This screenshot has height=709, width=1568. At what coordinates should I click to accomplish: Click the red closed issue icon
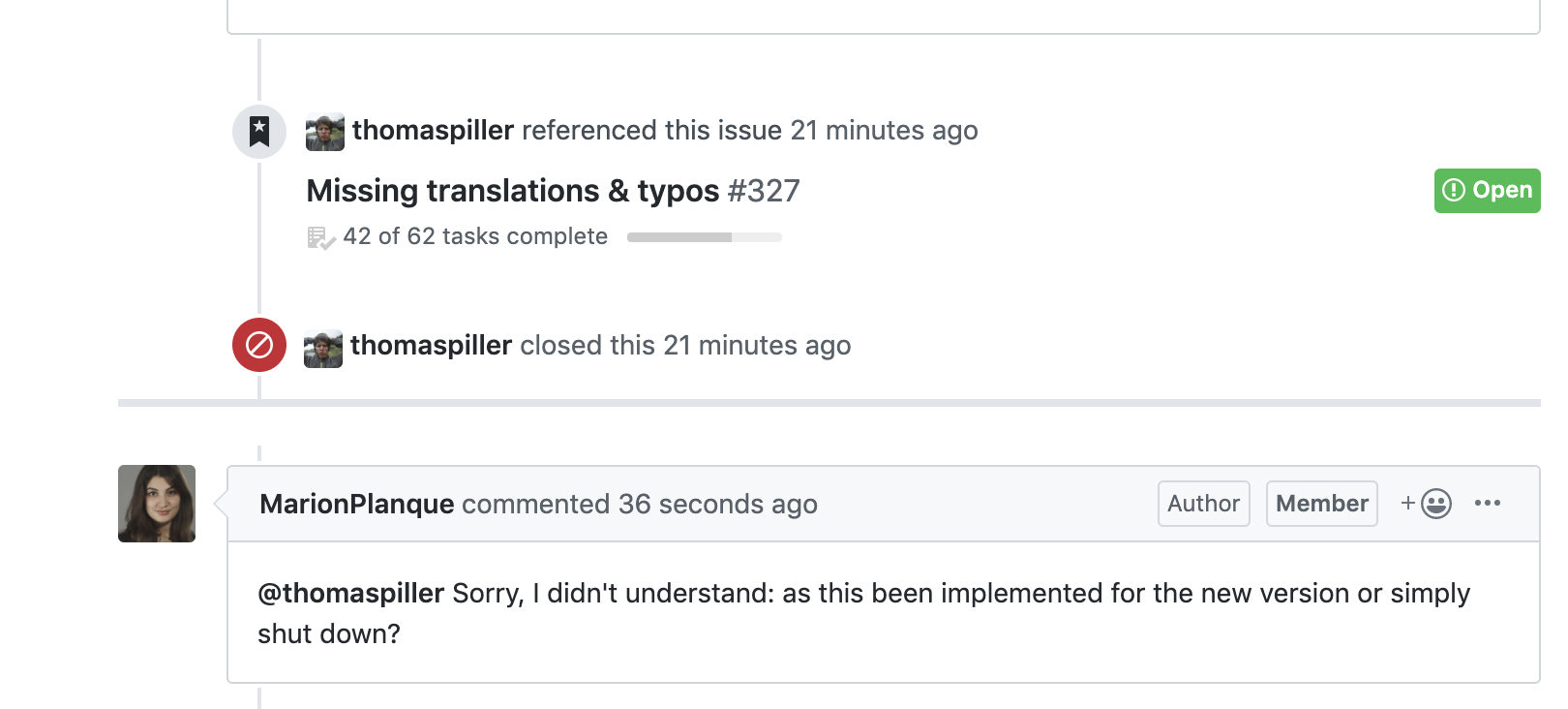point(258,345)
